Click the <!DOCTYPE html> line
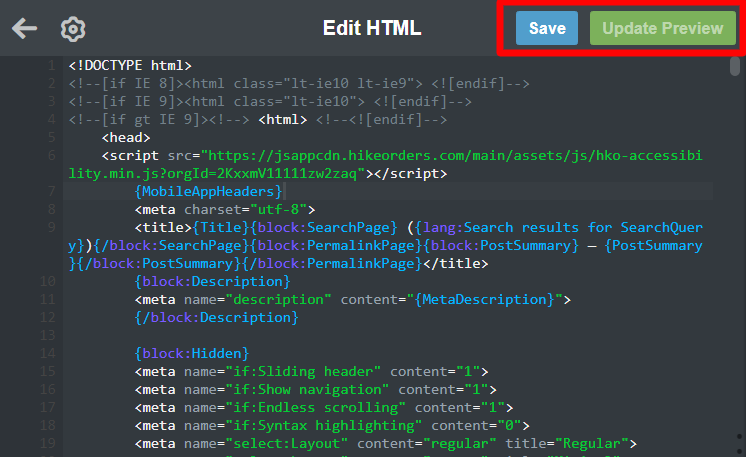This screenshot has width=746, height=457. (130, 65)
